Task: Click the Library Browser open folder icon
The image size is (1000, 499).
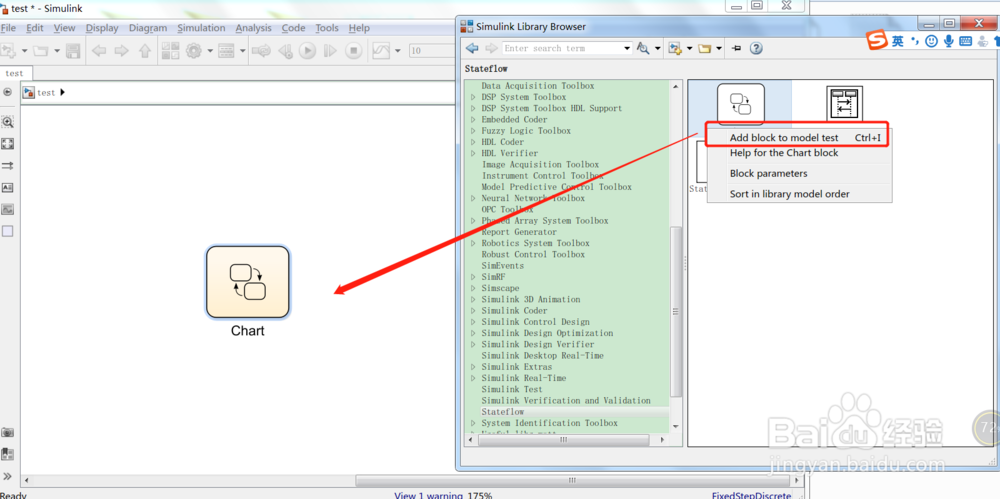Action: click(x=705, y=48)
